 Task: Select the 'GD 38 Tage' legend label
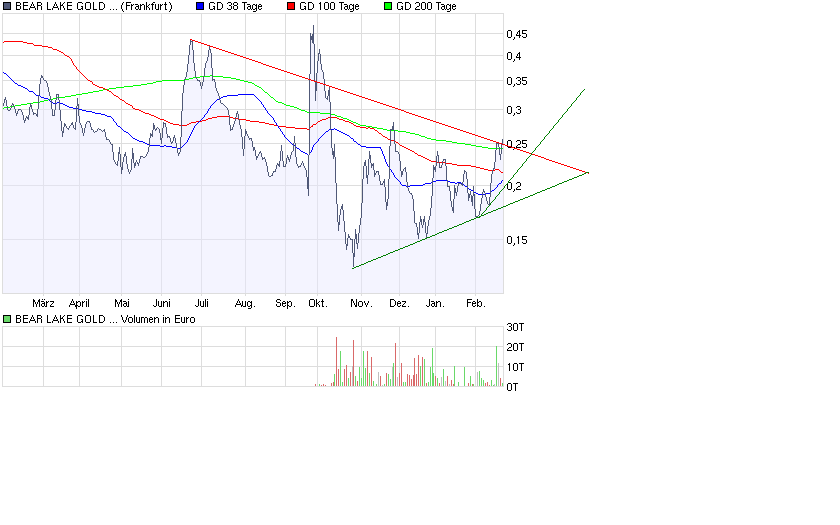pos(235,6)
